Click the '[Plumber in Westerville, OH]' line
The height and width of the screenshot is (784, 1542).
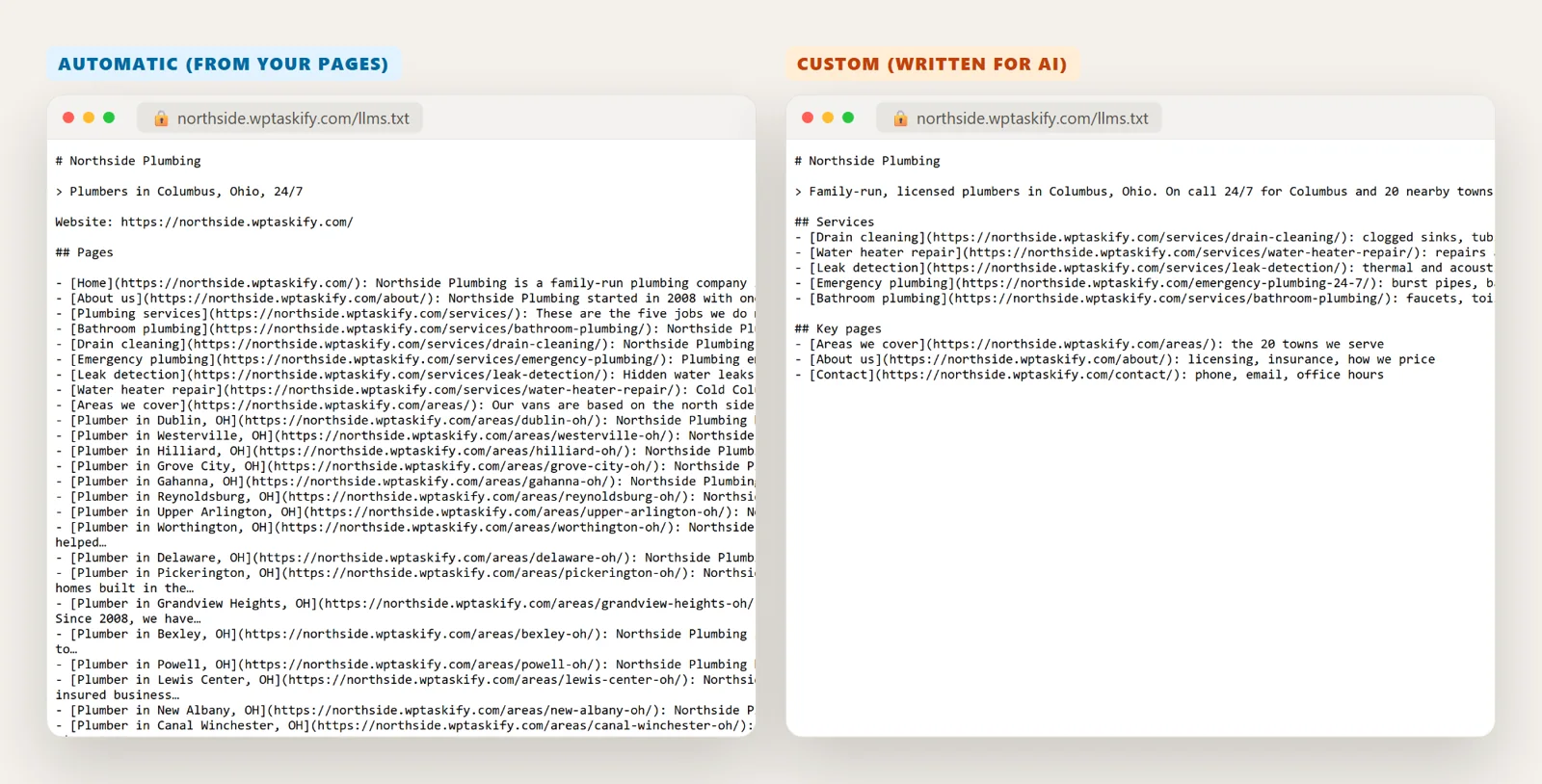click(405, 435)
